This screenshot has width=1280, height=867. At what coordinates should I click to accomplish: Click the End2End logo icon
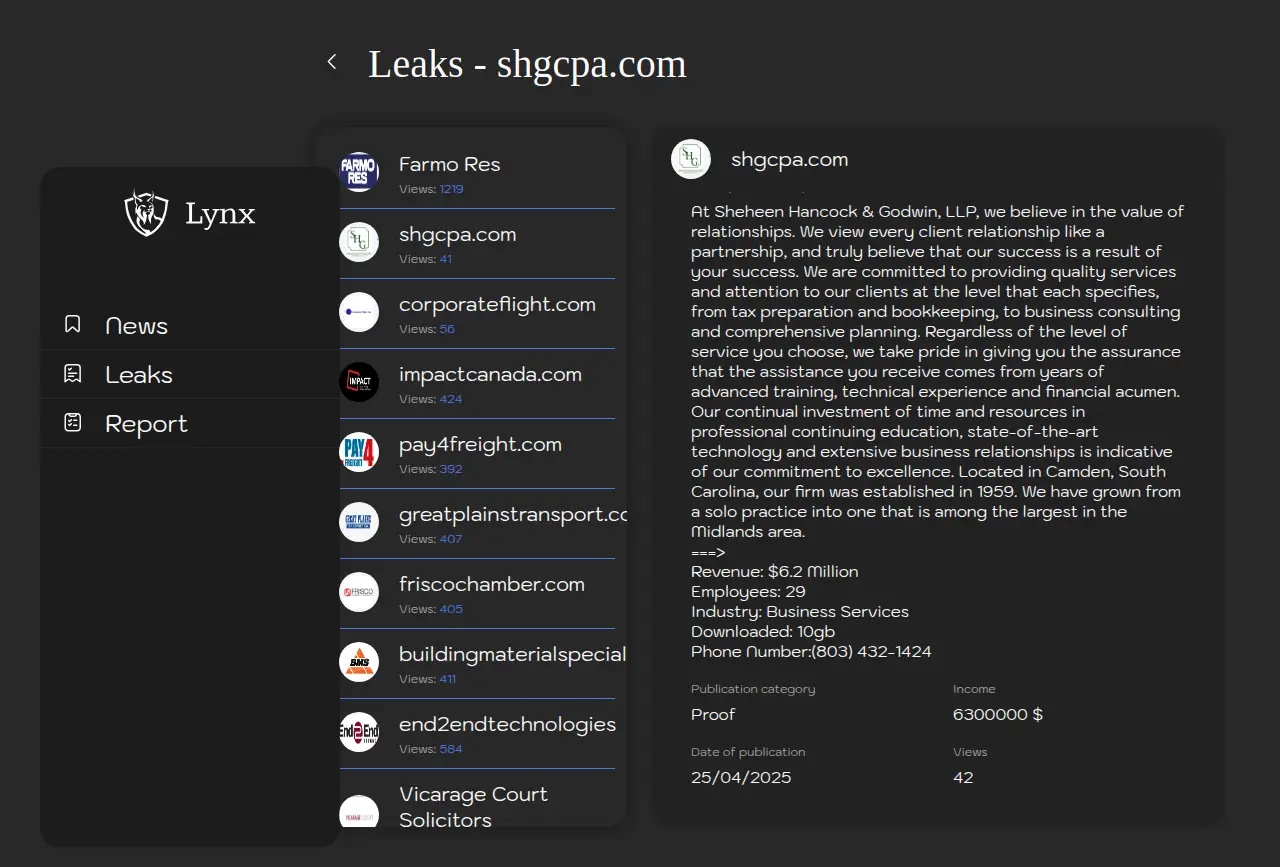pos(359,732)
